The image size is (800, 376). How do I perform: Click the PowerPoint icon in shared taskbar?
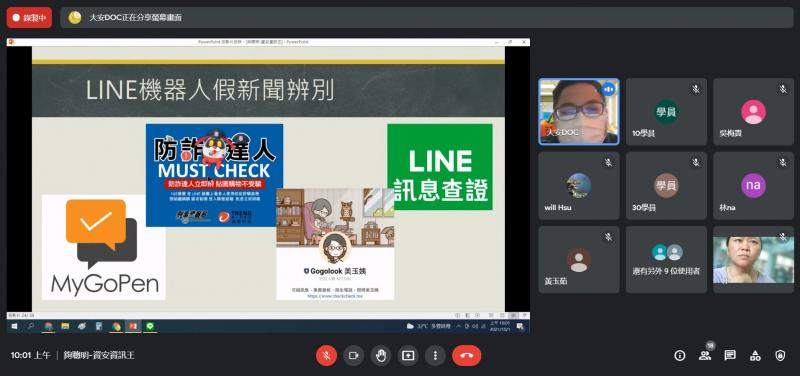133,326
